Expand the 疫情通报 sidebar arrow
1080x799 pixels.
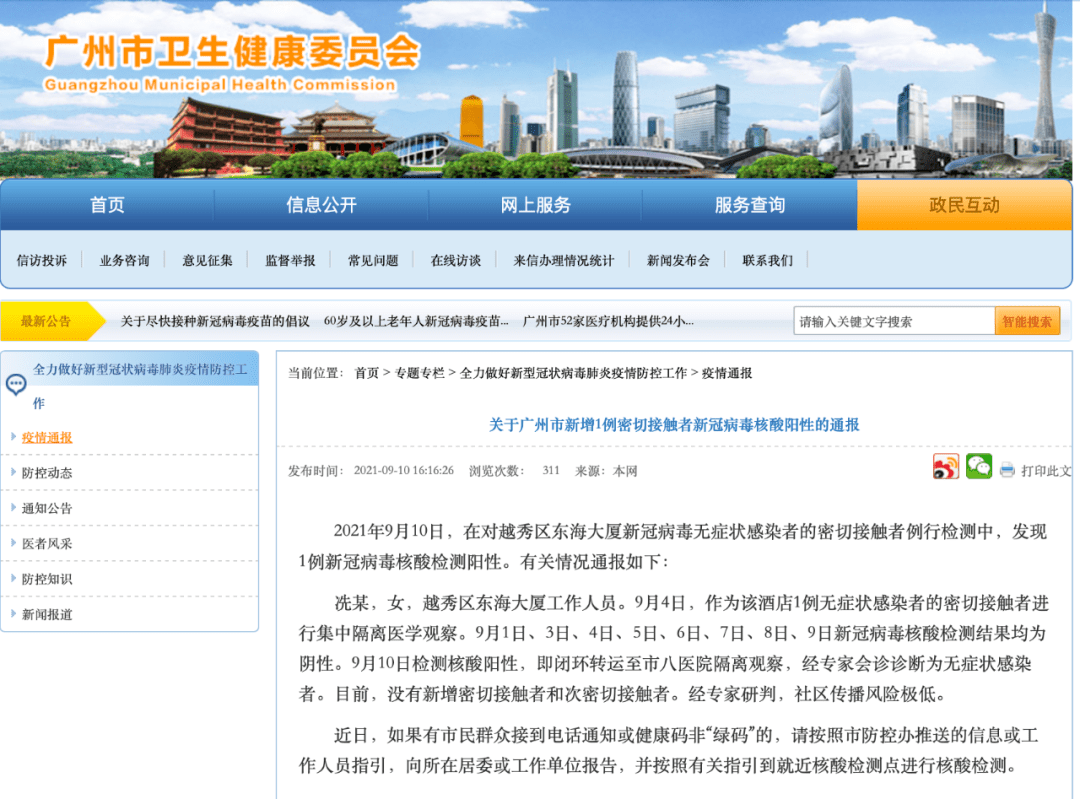pyautogui.click(x=13, y=437)
